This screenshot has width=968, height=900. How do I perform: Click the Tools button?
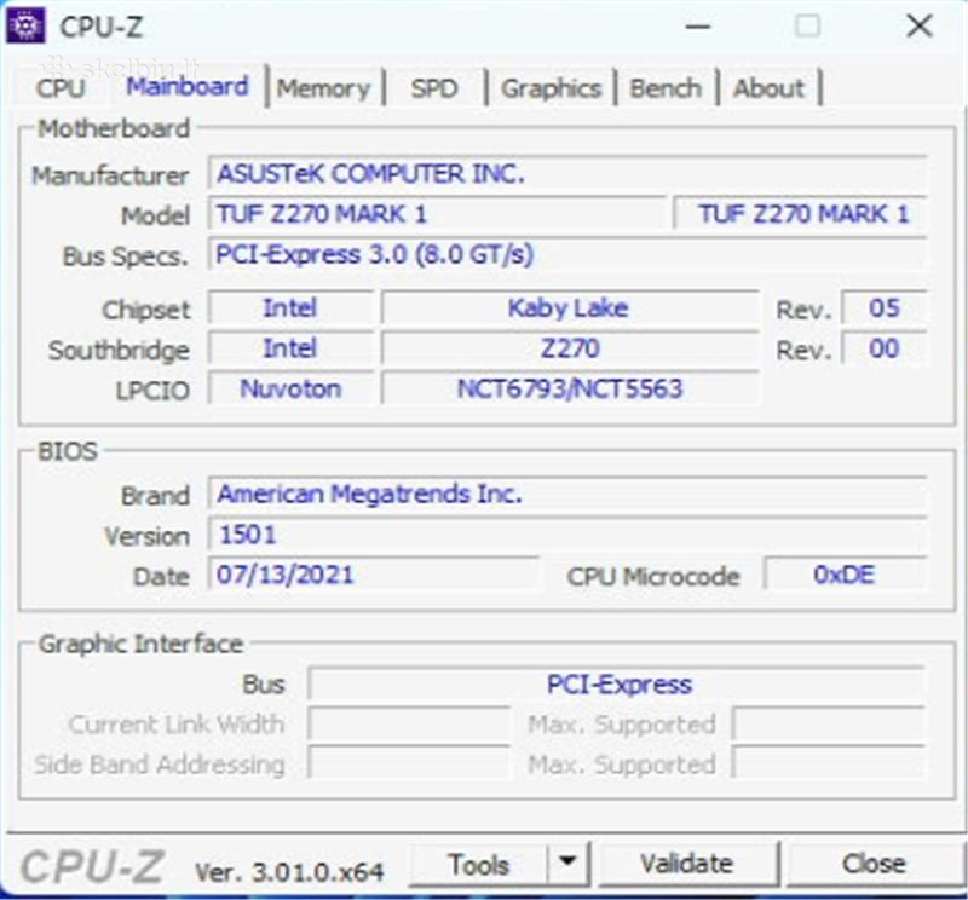(478, 864)
